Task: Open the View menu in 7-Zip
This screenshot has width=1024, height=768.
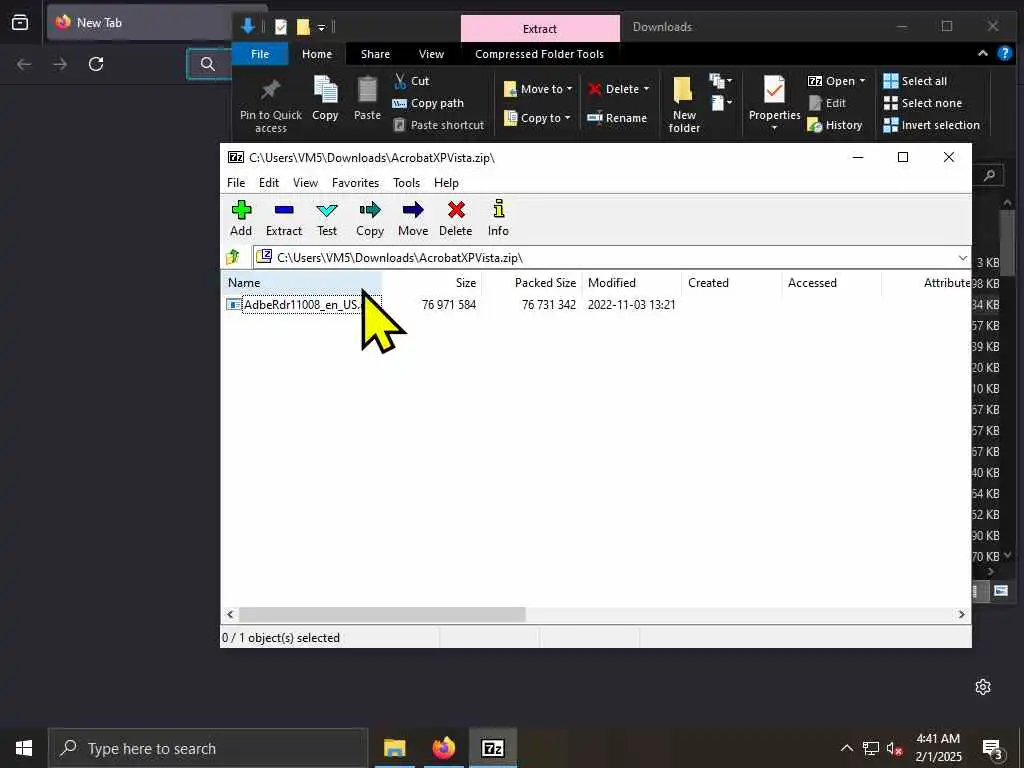Action: (x=305, y=183)
